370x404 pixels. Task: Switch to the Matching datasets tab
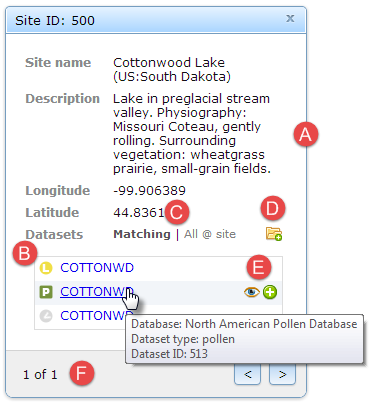[142, 234]
